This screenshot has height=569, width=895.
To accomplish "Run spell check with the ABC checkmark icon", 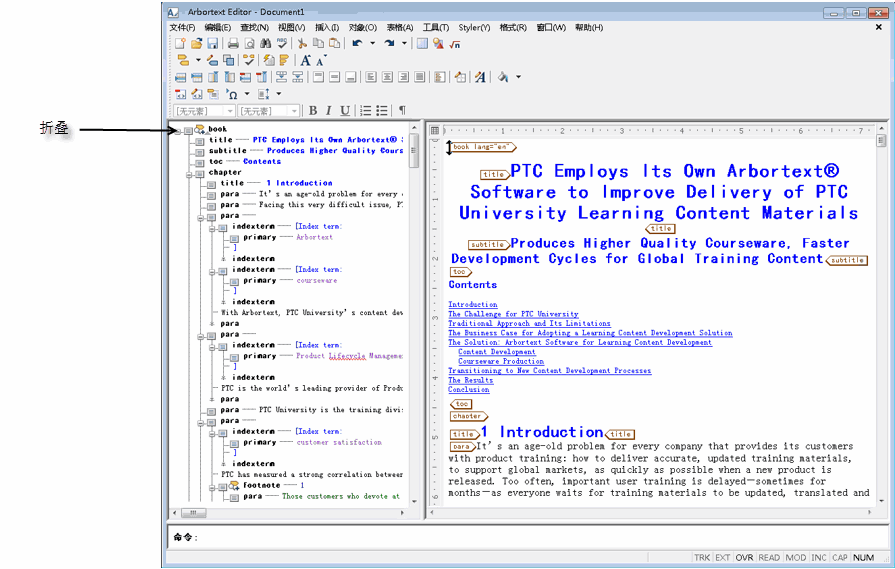I will (282, 43).
